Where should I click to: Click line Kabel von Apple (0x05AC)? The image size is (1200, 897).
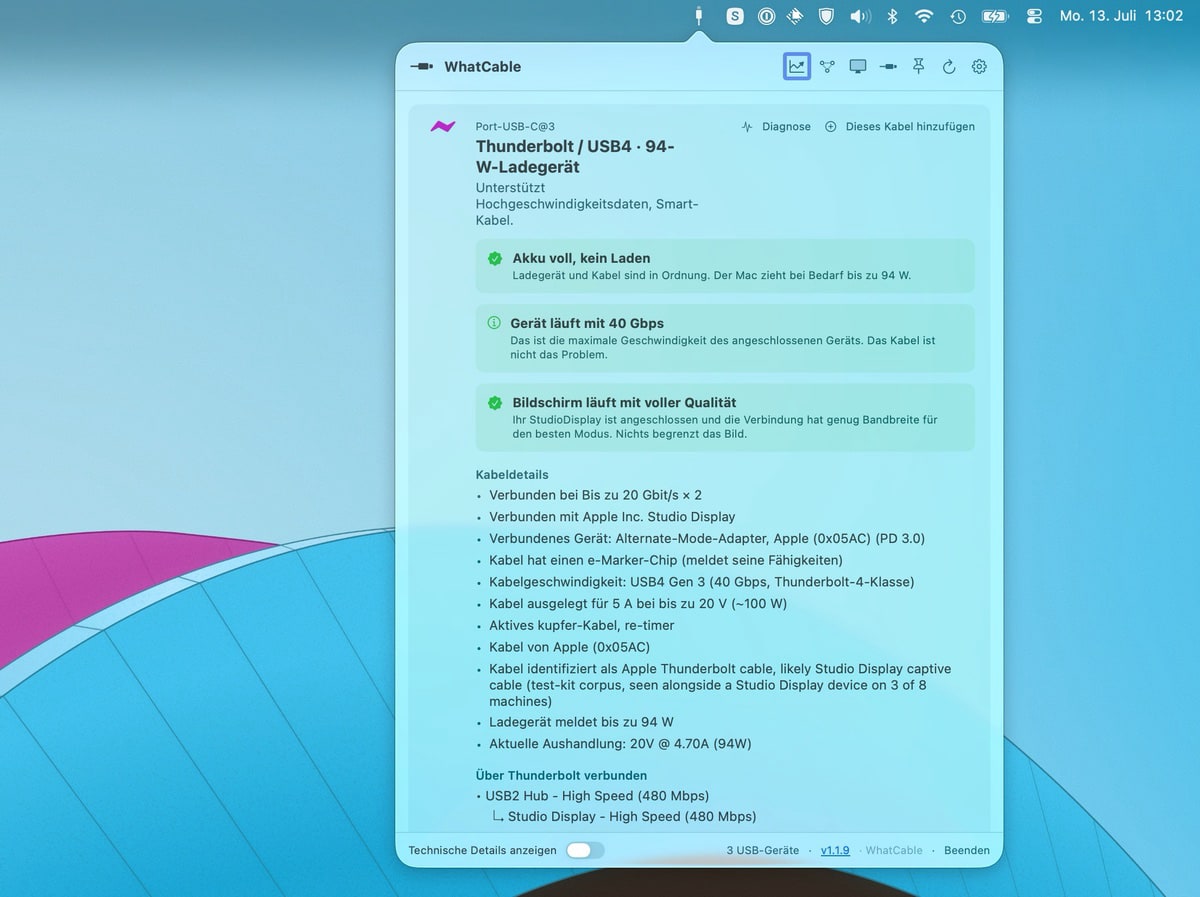tap(569, 647)
